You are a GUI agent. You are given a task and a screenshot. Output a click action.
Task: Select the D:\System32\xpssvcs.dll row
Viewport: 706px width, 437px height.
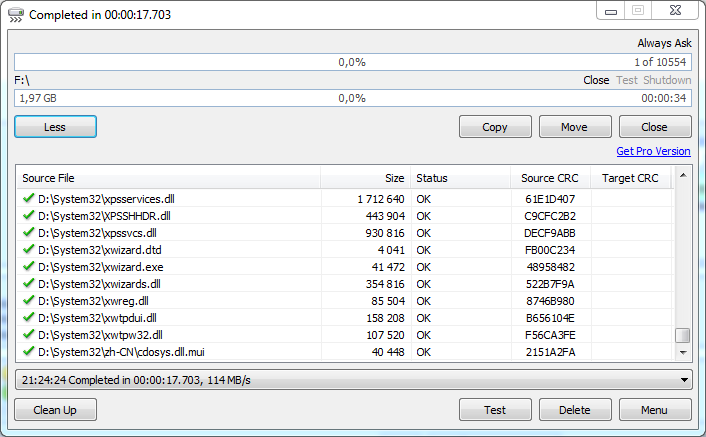[x=344, y=233]
